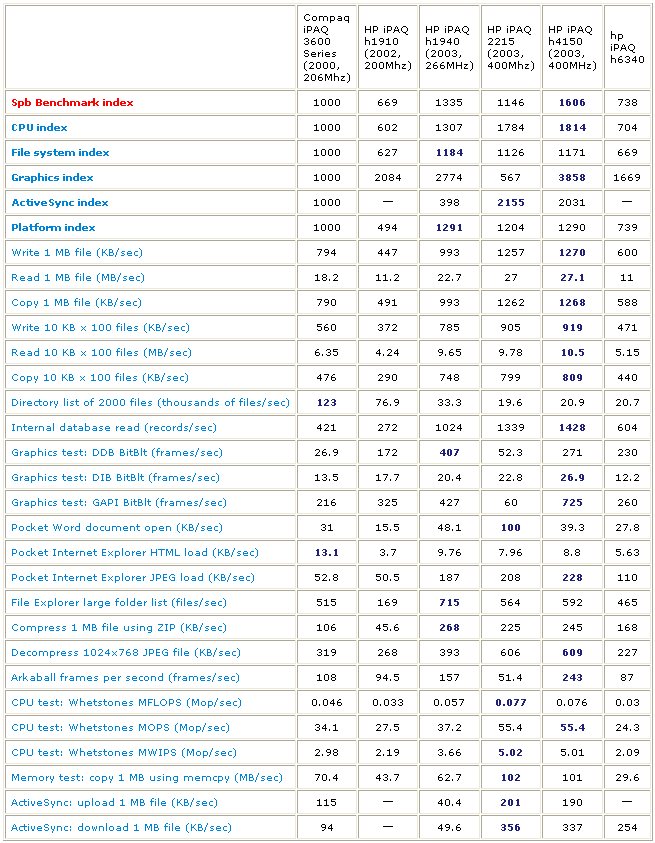
Task: Click value 0.077 in Whetstones MFLOPS row
Action: coord(511,703)
